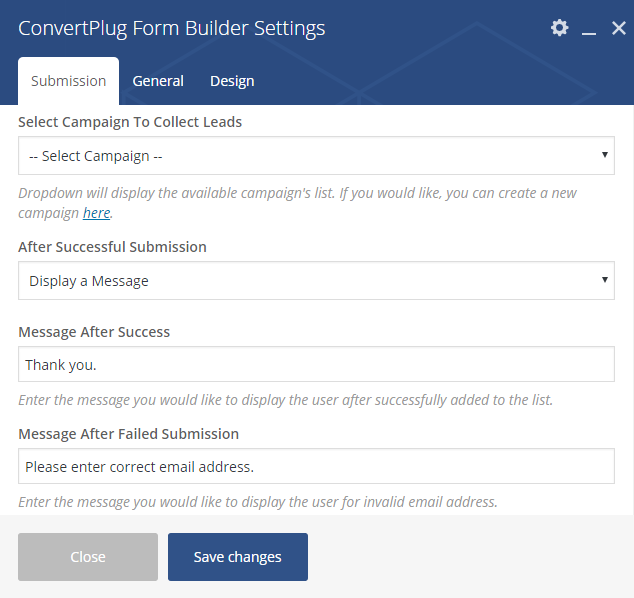Minimize the Form Builder Settings panel
The width and height of the screenshot is (634, 598).
(589, 33)
